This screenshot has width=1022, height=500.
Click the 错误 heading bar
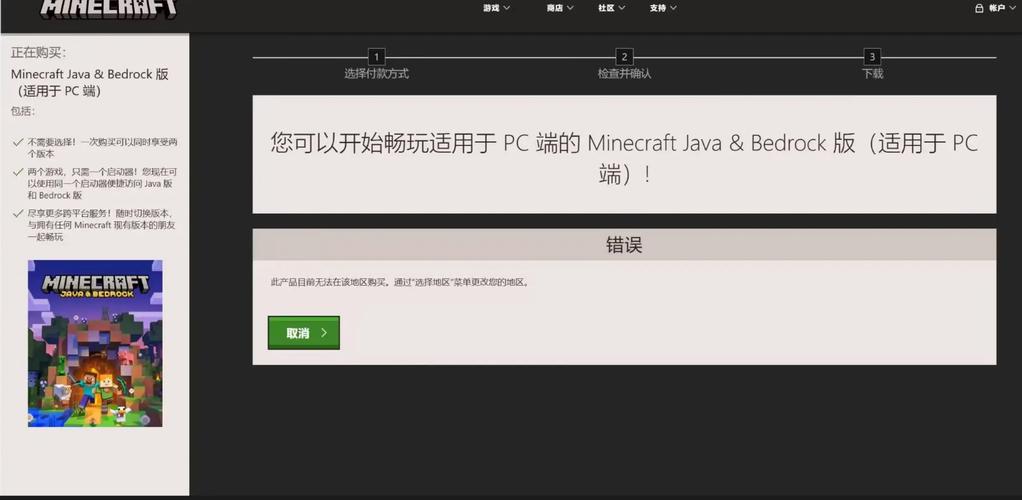(624, 245)
